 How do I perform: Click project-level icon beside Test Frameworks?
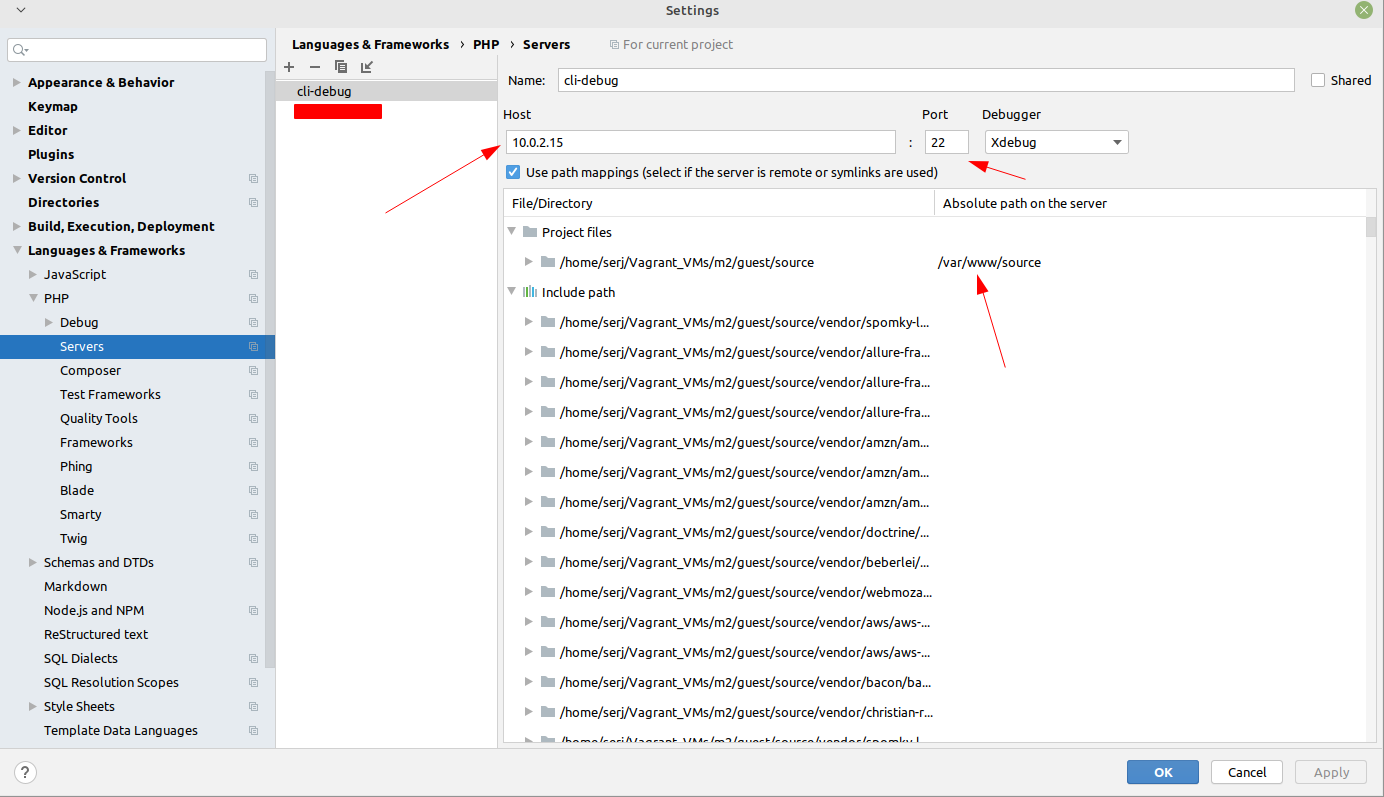point(253,395)
